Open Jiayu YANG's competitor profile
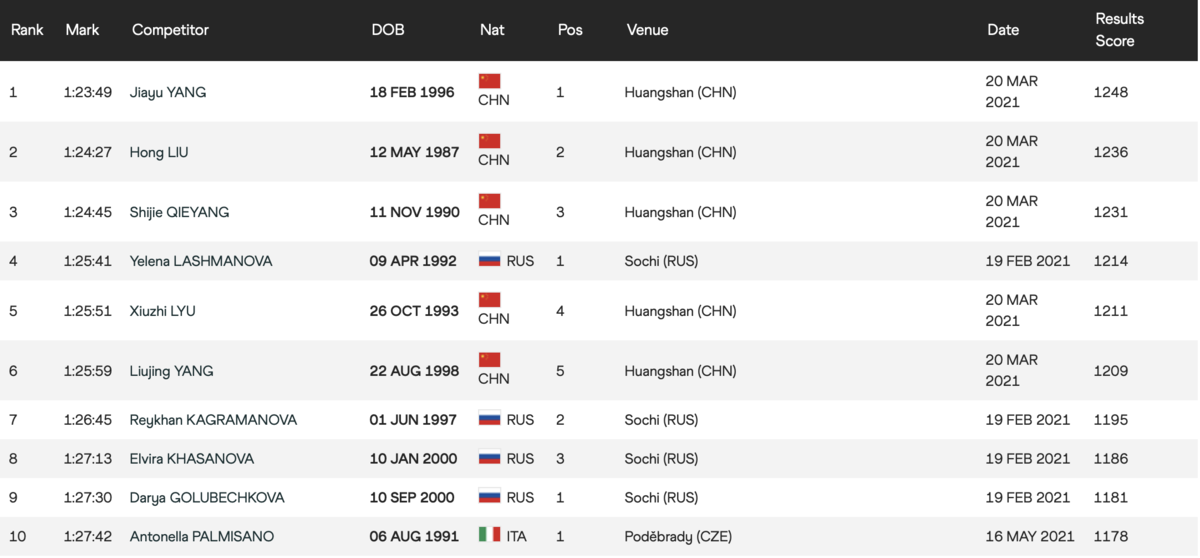 (x=168, y=92)
